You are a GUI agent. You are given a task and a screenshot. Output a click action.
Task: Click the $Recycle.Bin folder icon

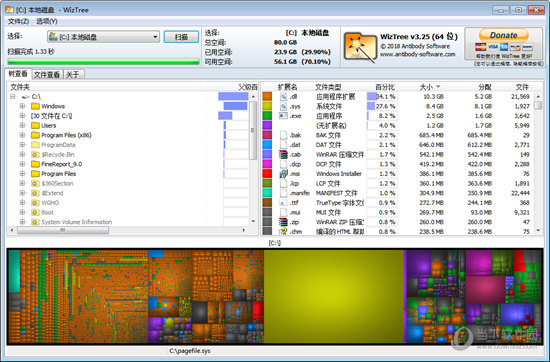click(35, 154)
